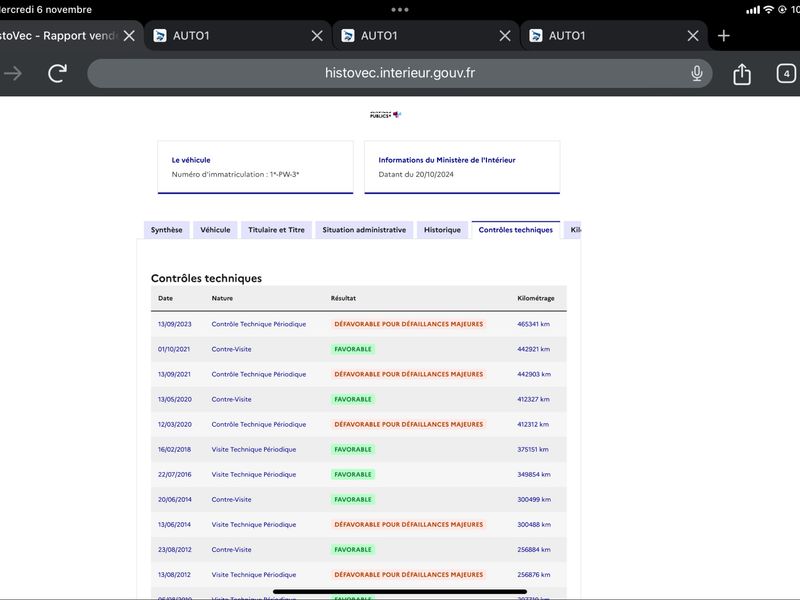Image resolution: width=800 pixels, height=600 pixels.
Task: Click Visite Technique Périodique on 16/02/2018 row
Action: [x=254, y=449]
